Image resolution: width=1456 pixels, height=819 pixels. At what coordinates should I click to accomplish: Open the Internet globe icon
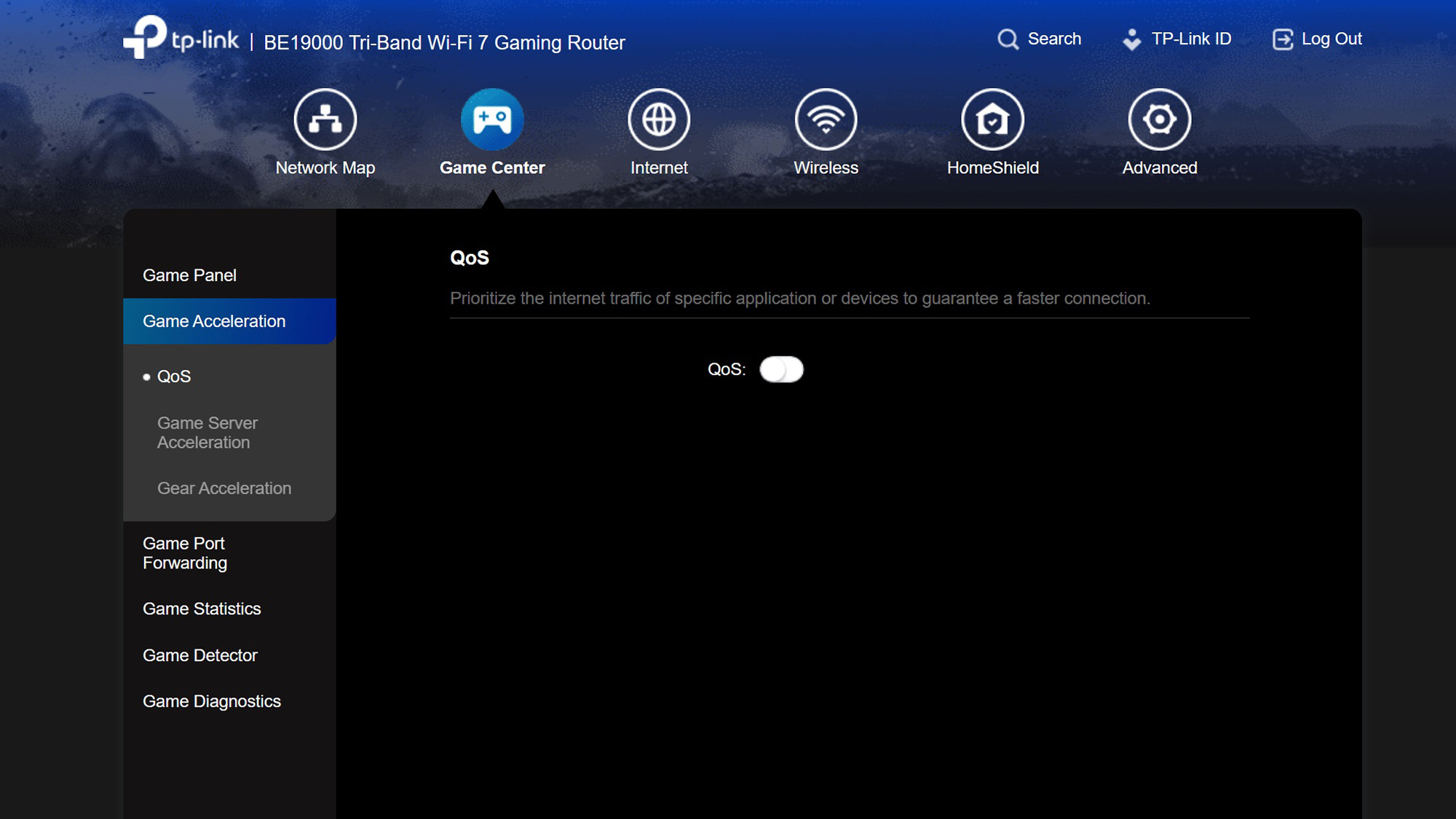659,119
